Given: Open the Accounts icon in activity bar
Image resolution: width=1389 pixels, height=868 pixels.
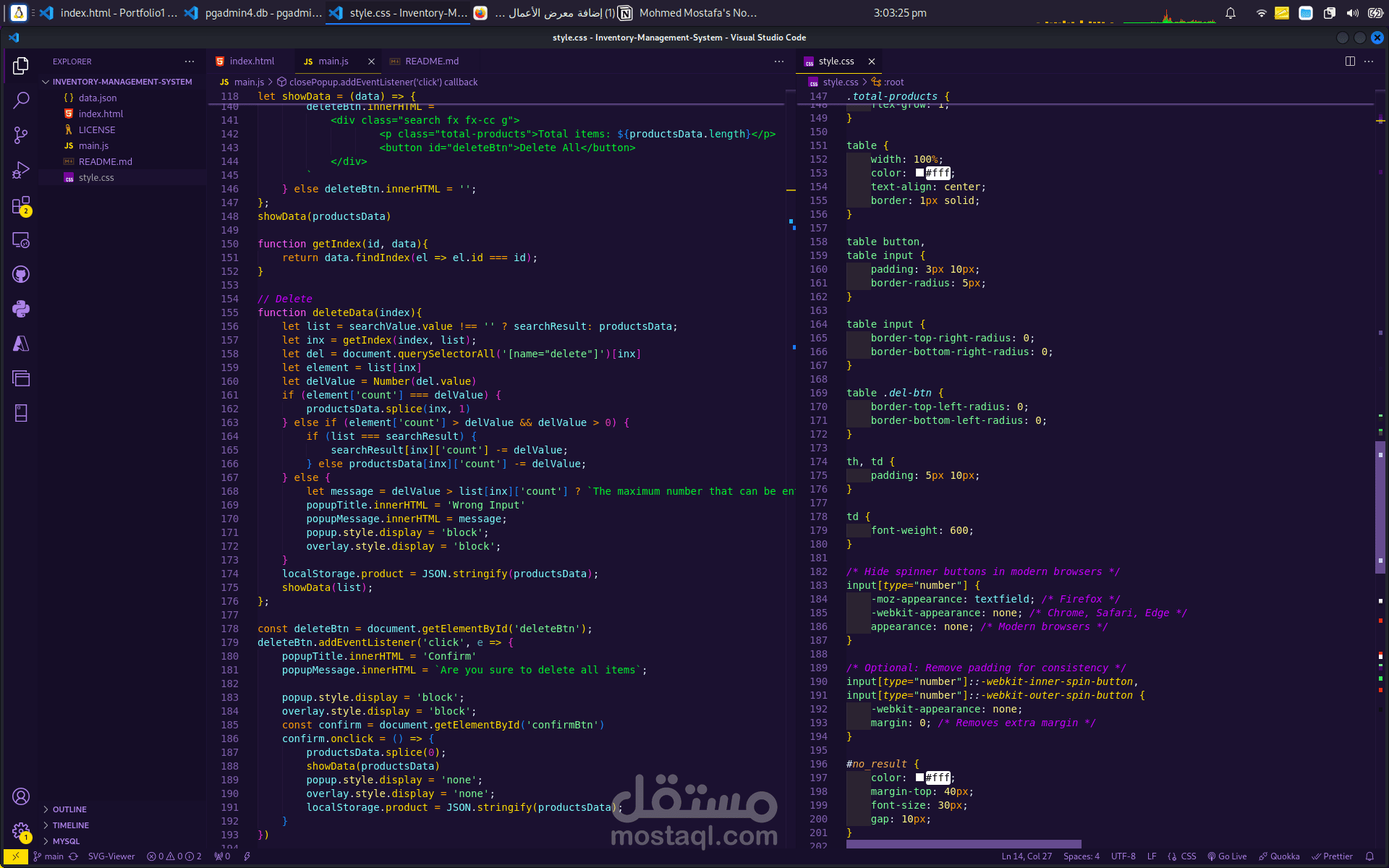Looking at the screenshot, I should 21,796.
